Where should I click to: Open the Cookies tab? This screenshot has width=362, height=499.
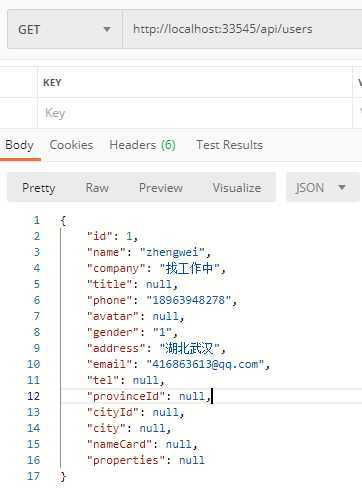point(71,145)
